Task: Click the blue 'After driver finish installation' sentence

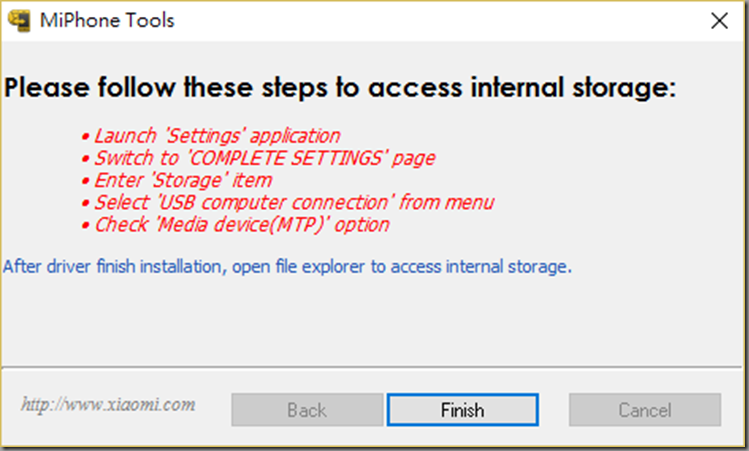Action: point(287,267)
